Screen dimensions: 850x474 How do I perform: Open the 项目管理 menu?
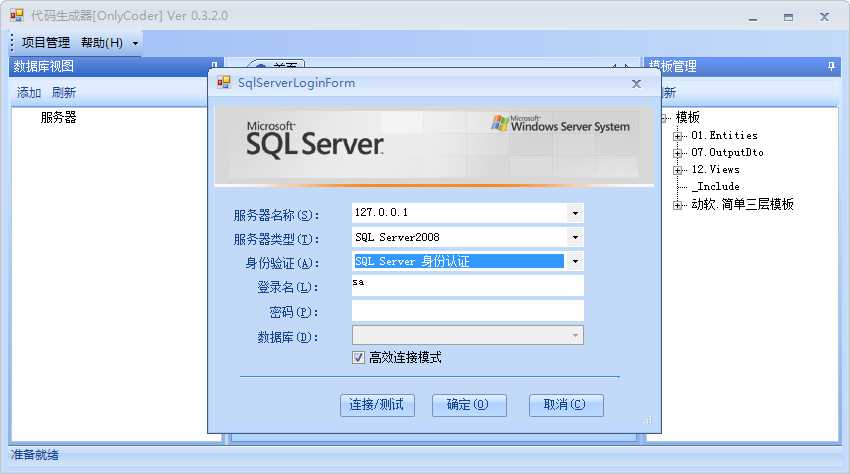(46, 42)
